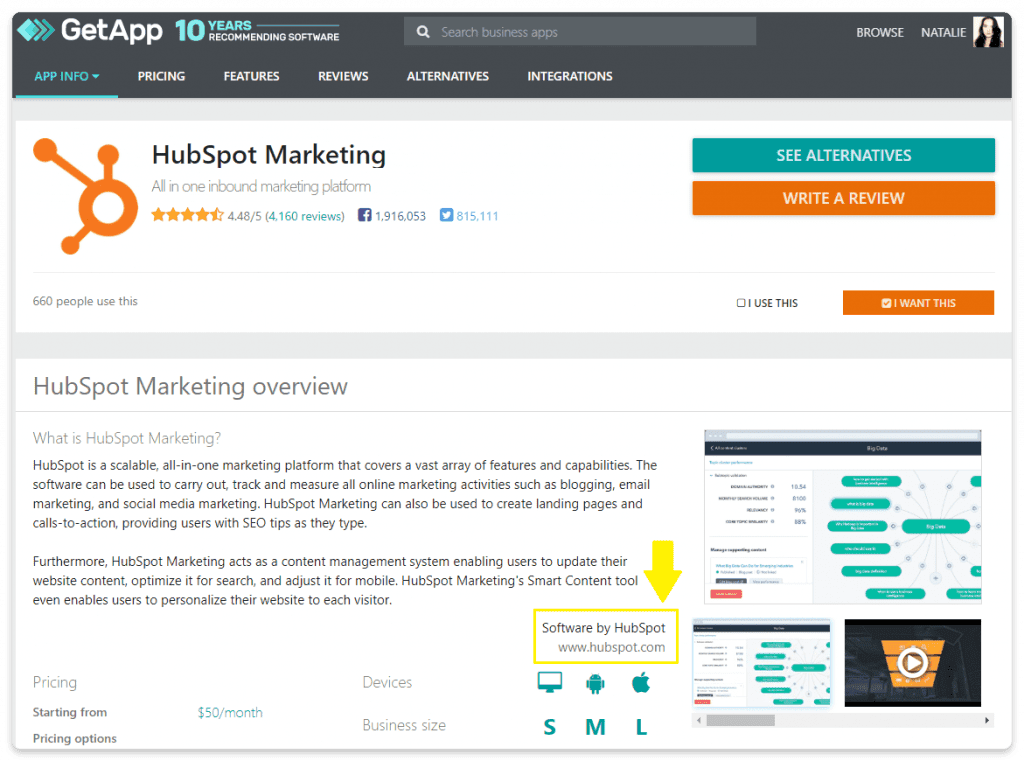1024x761 pixels.
Task: Open the PRICING tab
Action: (161, 76)
